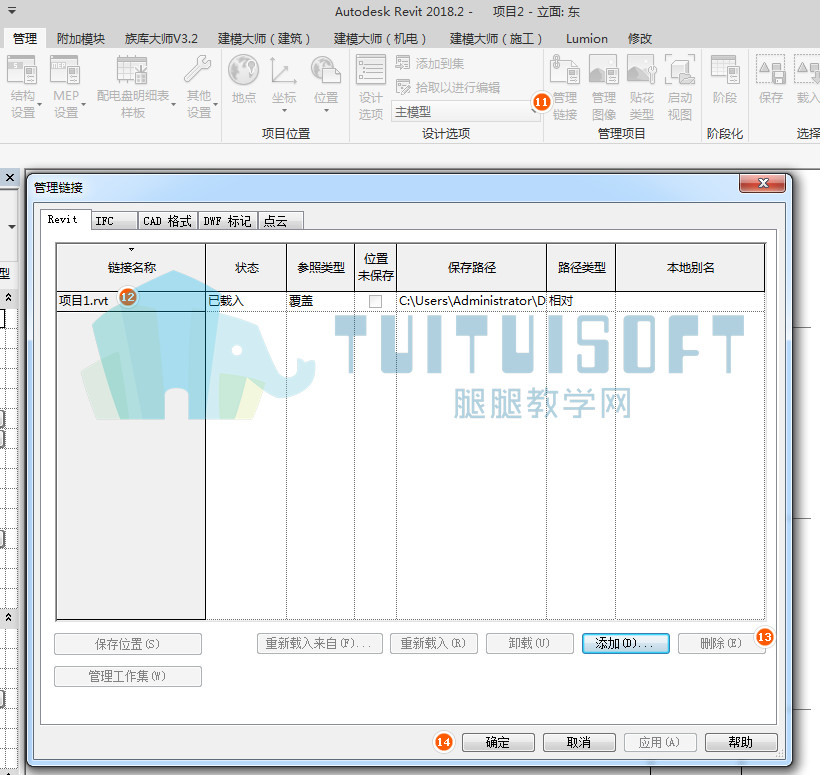The height and width of the screenshot is (775, 820).
Task: Click 添加到集 add to set
Action: (x=430, y=63)
